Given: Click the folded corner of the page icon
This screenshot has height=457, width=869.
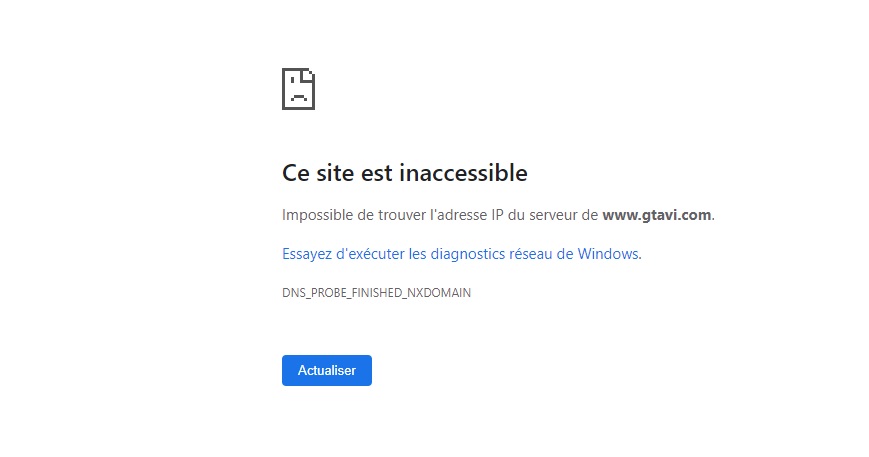Looking at the screenshot, I should 310,74.
